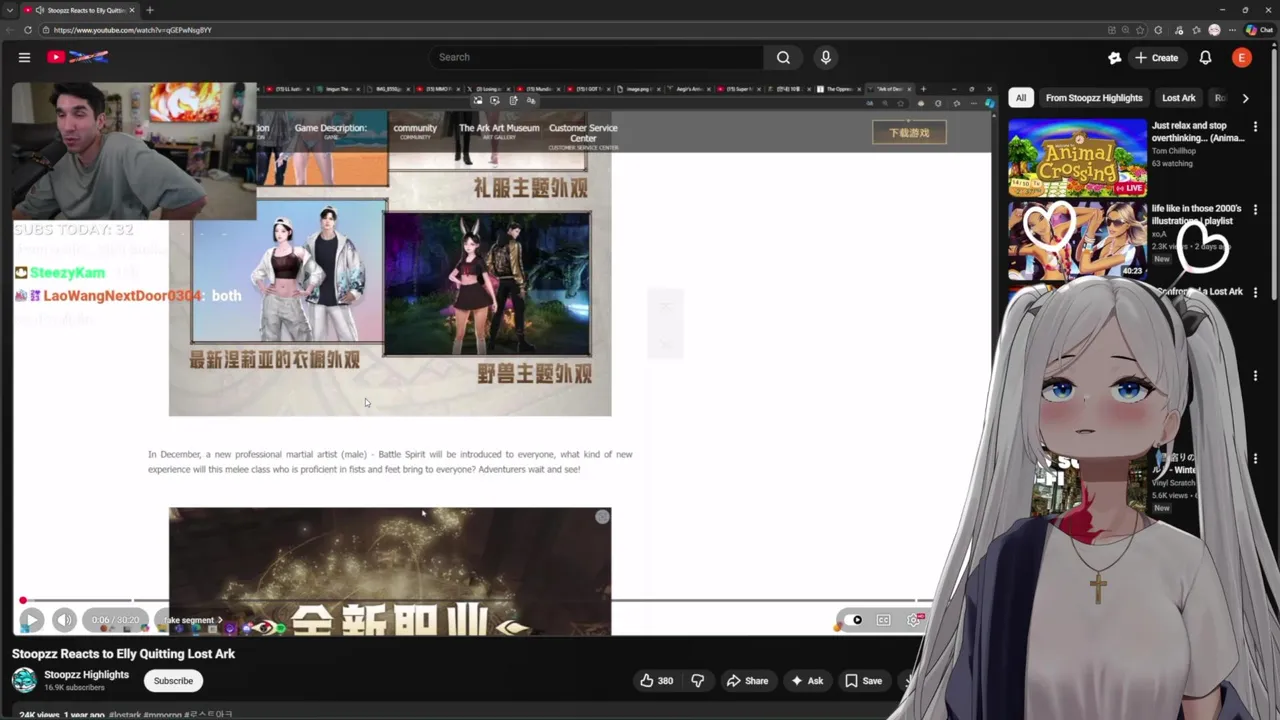Open the tab search dropdown arrow
This screenshot has height=720, width=1280.
click(x=9, y=10)
